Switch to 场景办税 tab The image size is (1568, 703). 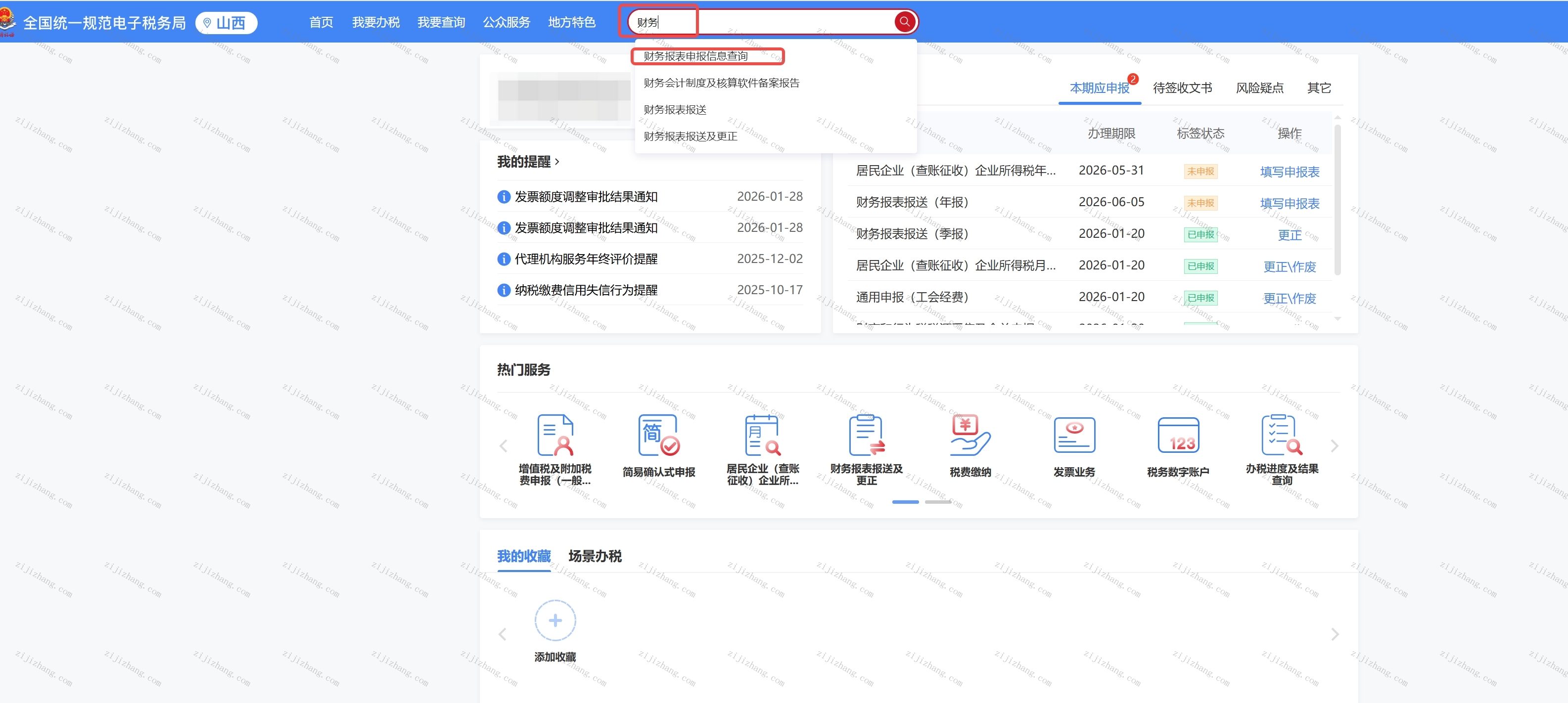(x=595, y=556)
